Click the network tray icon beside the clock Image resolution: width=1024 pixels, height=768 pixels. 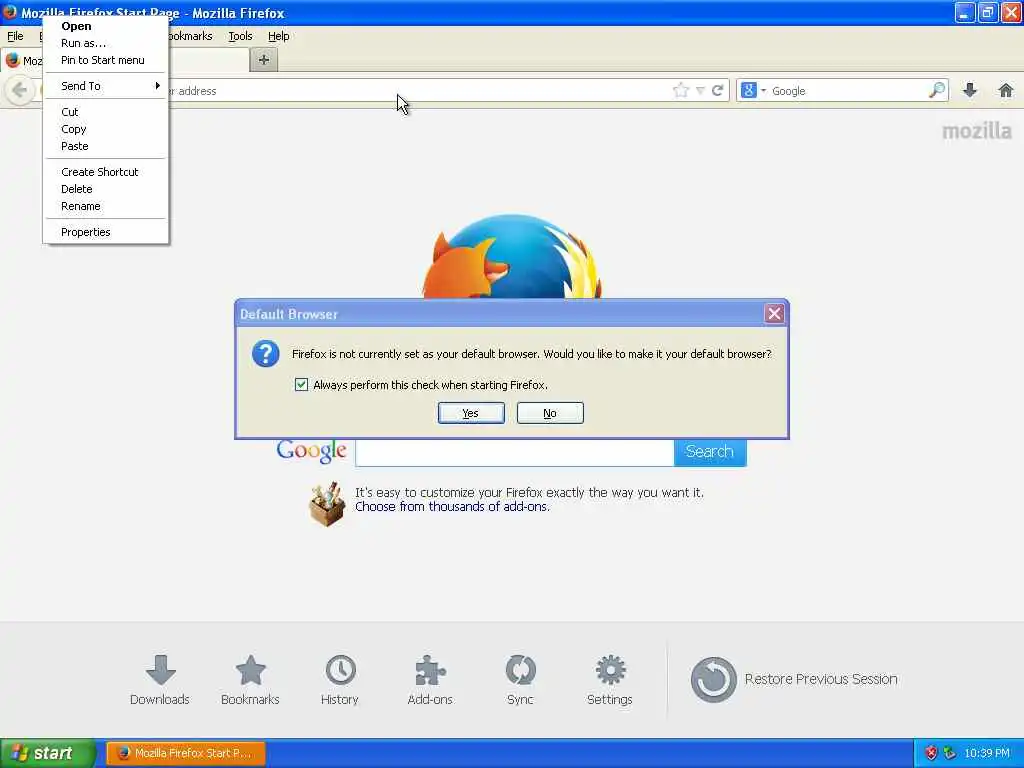[x=950, y=753]
